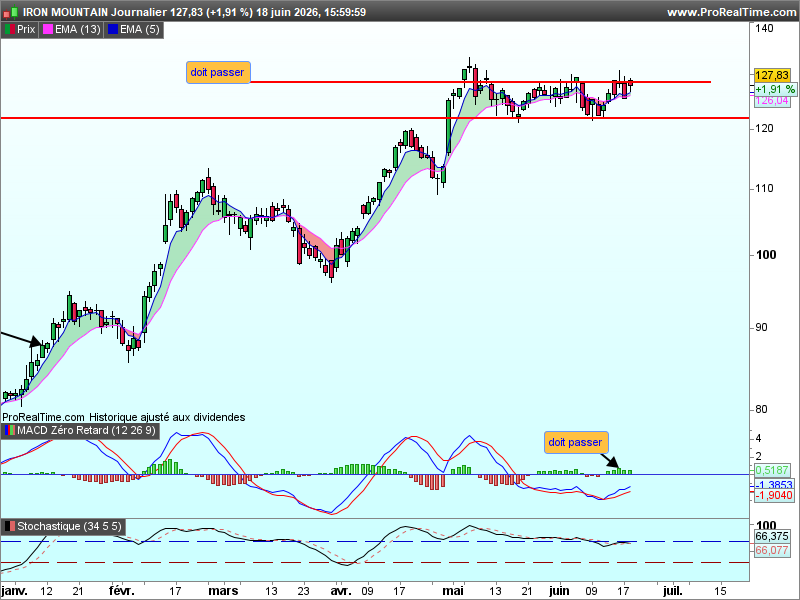Viewport: 800px width, 600px height.
Task: Click the MACD signal value -1,9040
Action: 774,496
